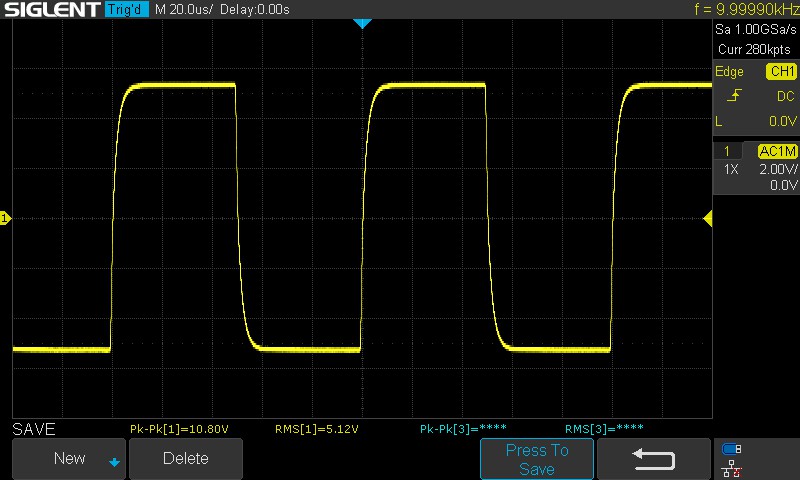Click the RMS[3]=**** measurement

[604, 429]
